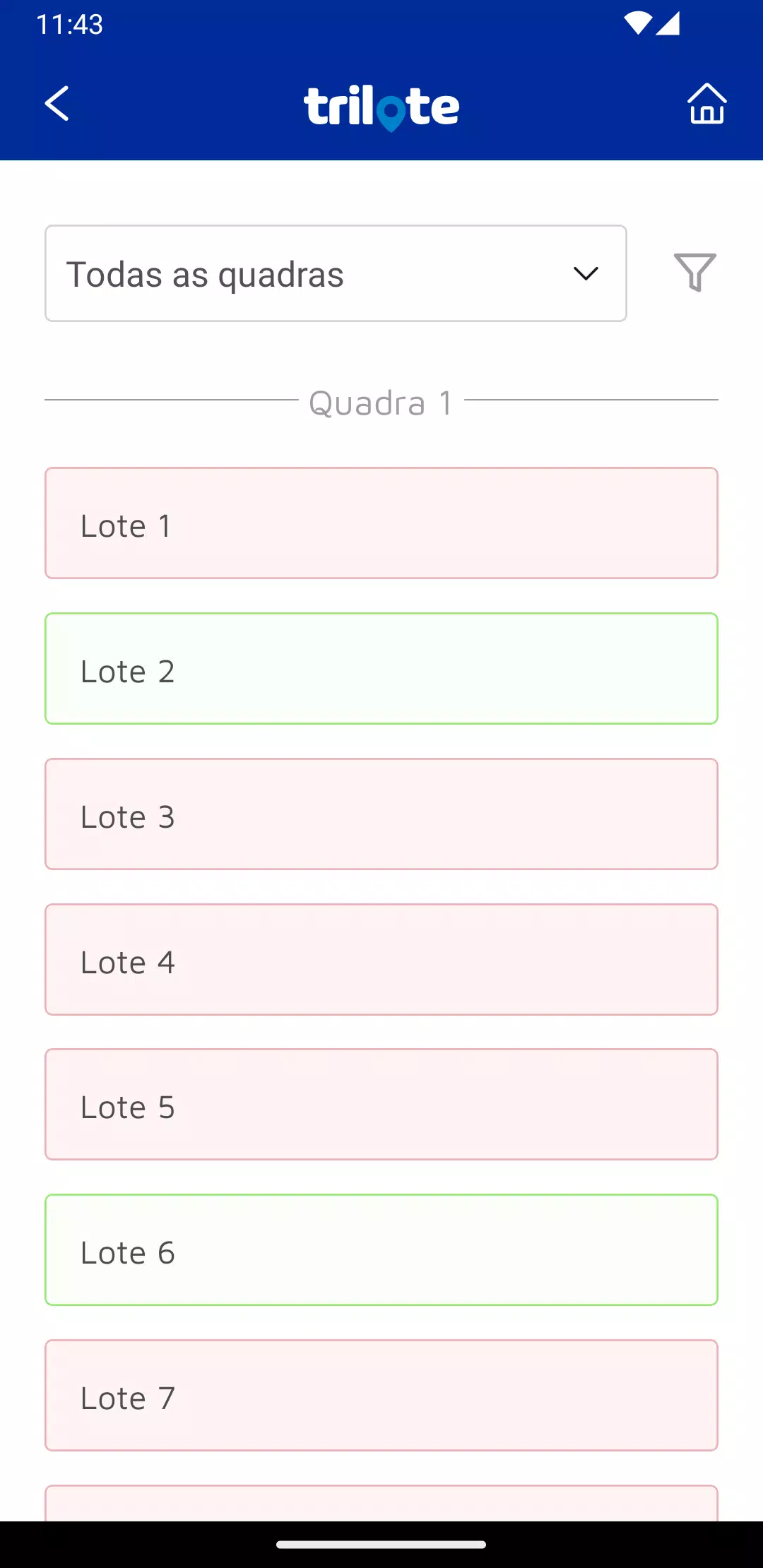Viewport: 763px width, 1568px height.
Task: Tap the 11:43 clock in status bar
Action: pos(70,25)
